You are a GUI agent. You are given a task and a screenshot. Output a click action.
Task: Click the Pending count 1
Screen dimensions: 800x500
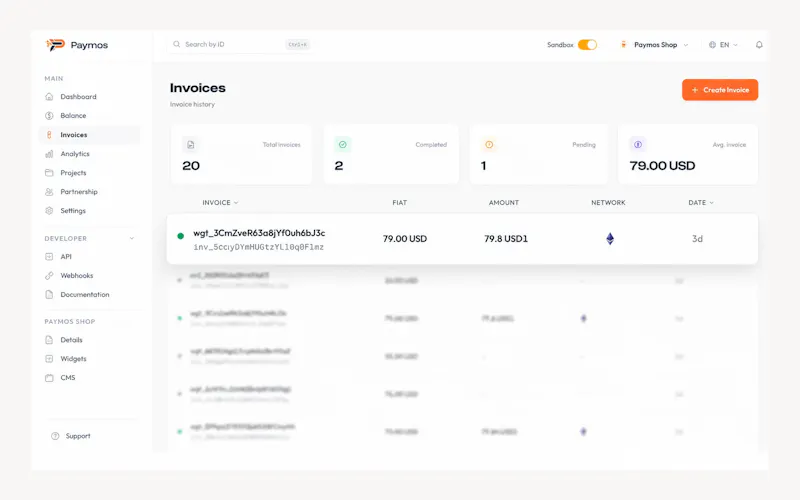tap(483, 166)
